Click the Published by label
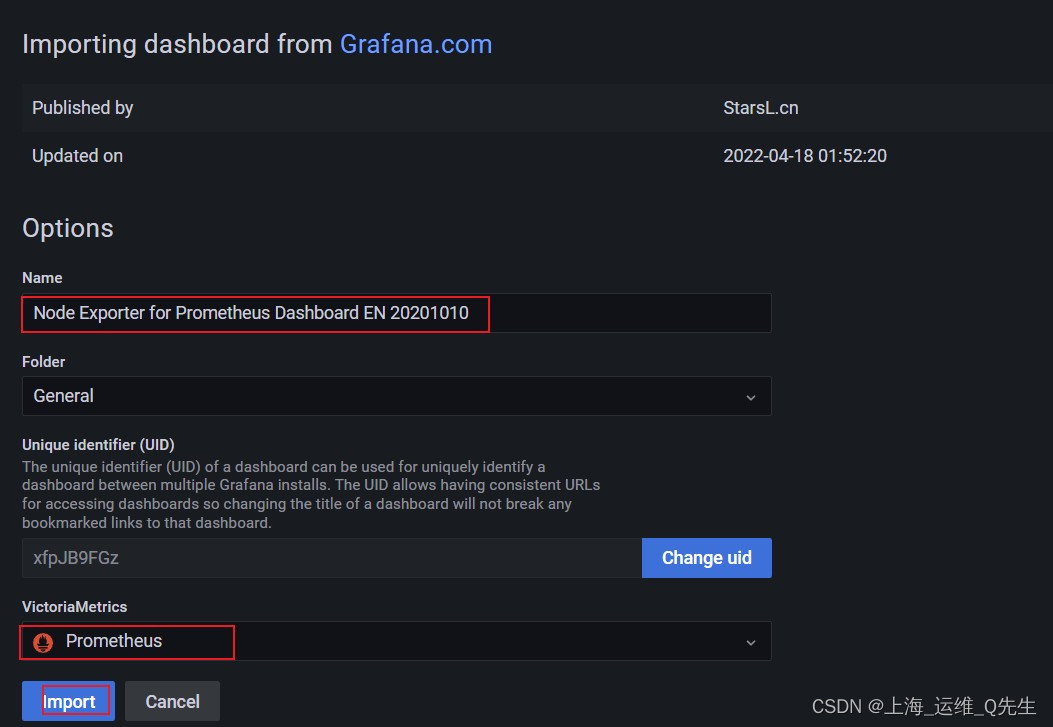1053x727 pixels. 83,108
